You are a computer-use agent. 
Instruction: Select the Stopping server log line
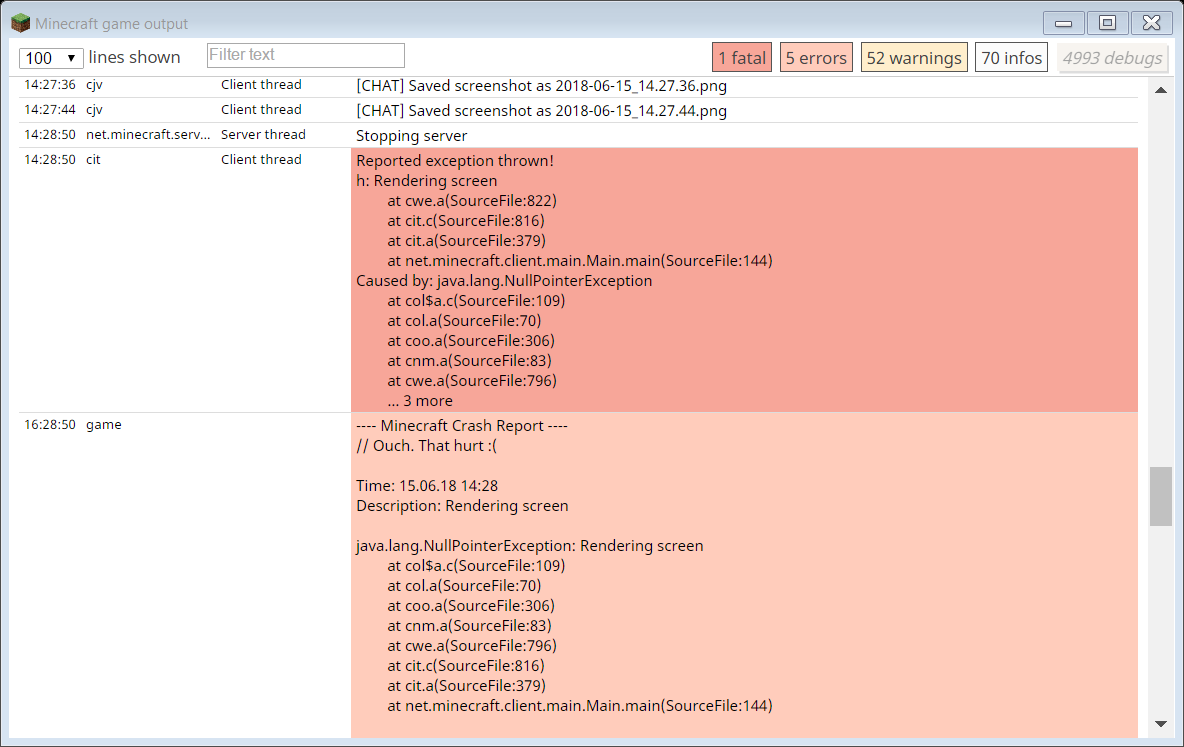(412, 135)
